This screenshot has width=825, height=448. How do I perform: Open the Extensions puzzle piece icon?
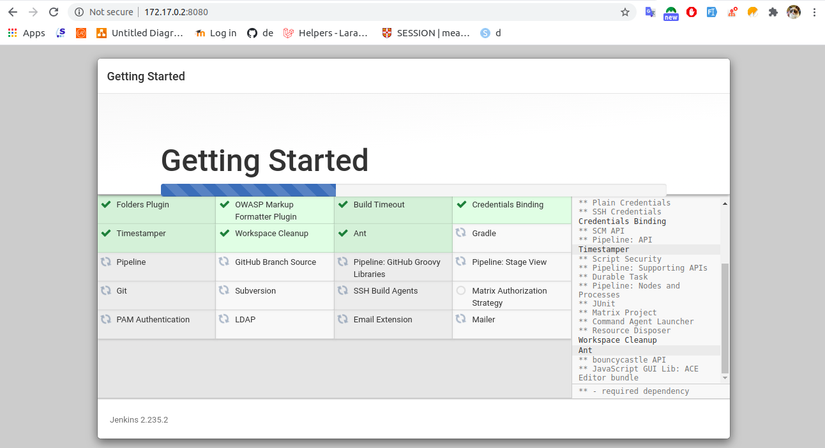click(x=773, y=12)
